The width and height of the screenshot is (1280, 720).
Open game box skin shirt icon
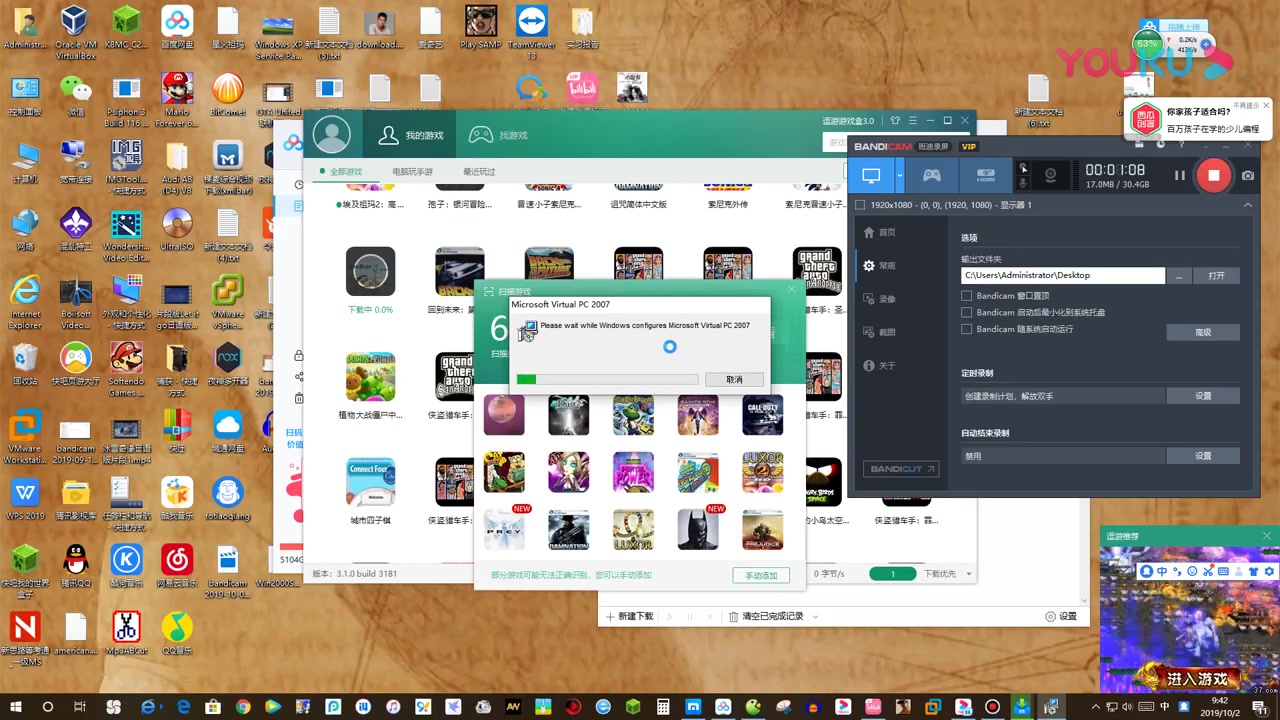pyautogui.click(x=895, y=120)
